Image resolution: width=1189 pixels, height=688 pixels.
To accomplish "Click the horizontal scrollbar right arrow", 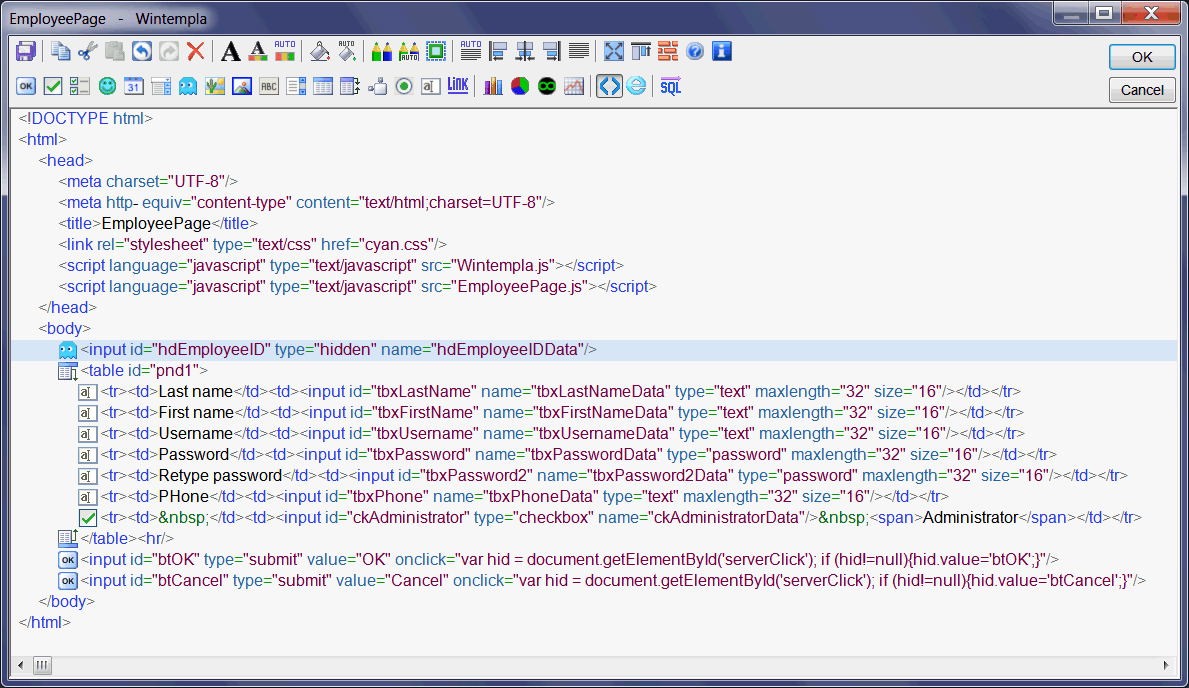I will click(x=1166, y=665).
